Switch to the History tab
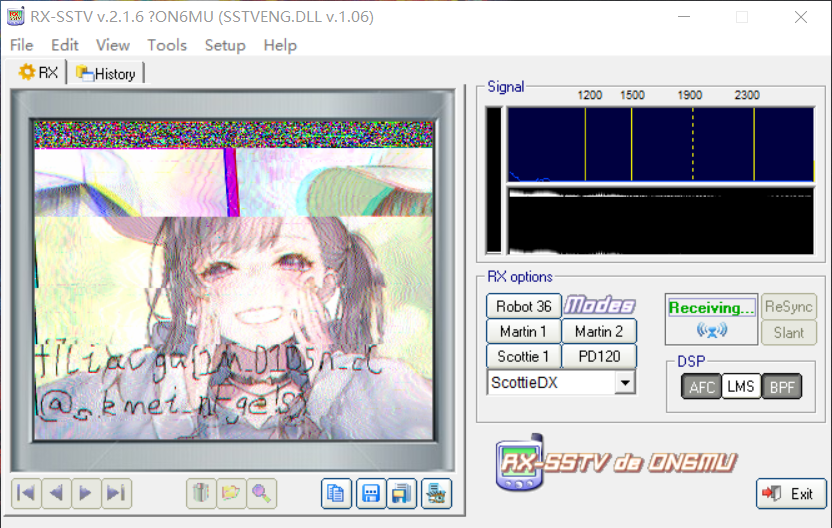 tap(106, 73)
